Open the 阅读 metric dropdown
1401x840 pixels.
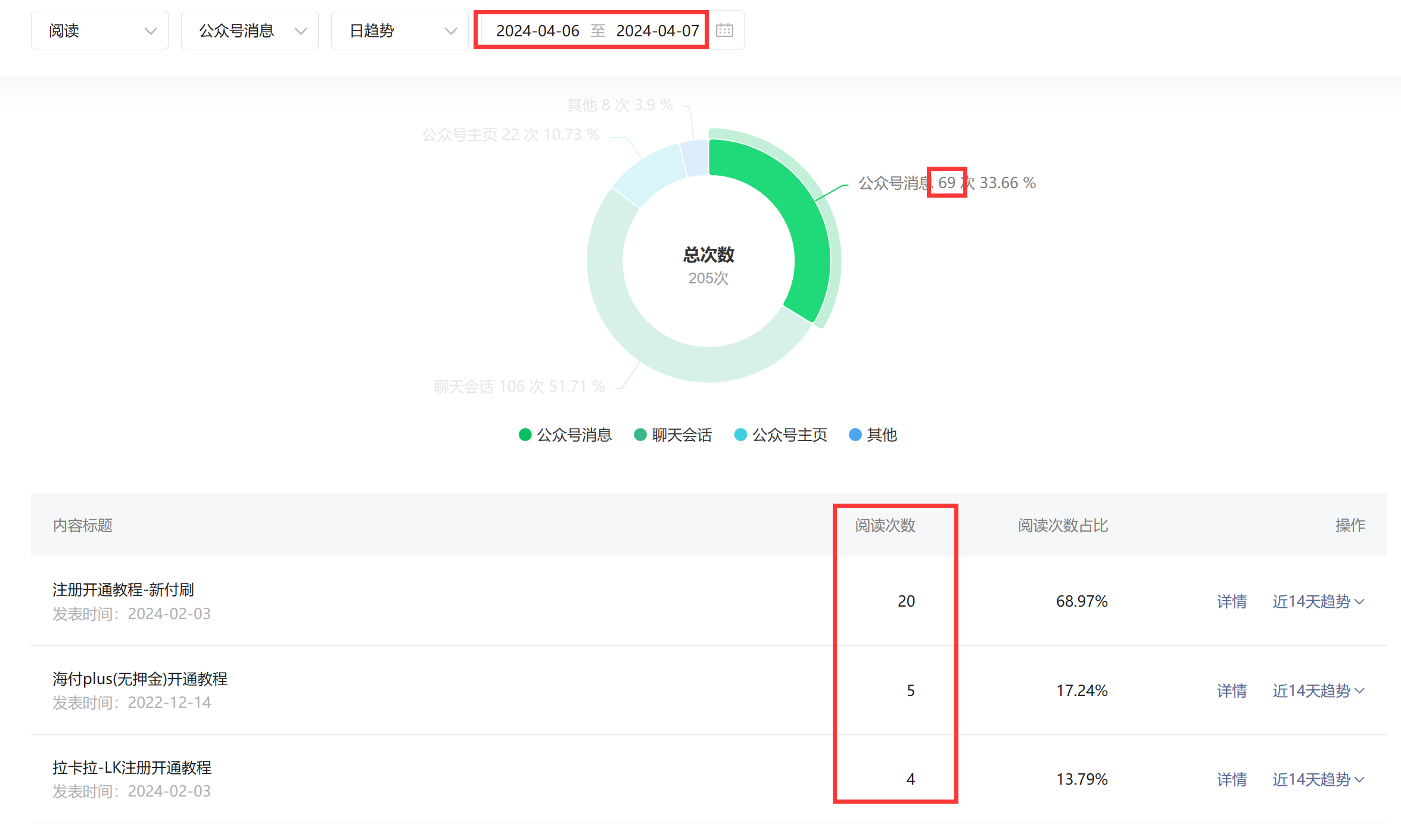(99, 30)
